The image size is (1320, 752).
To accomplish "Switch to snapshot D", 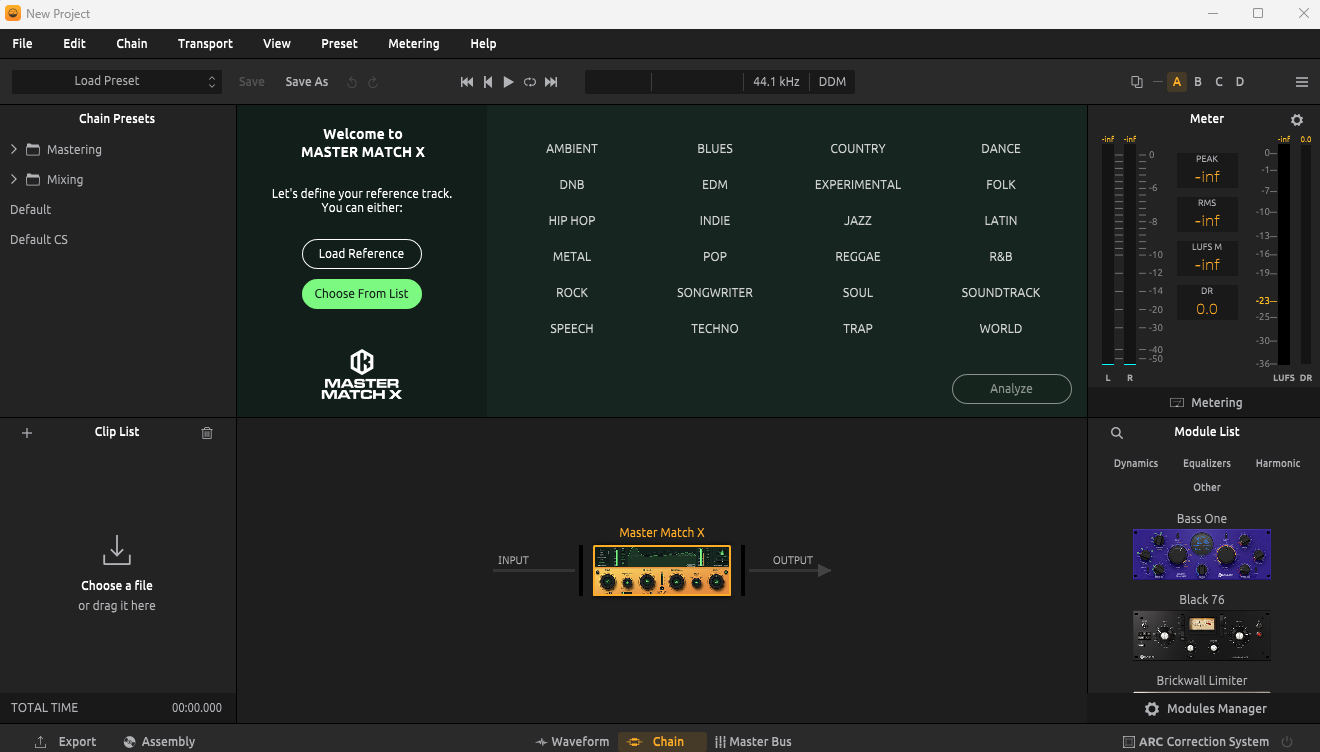I will [1240, 82].
